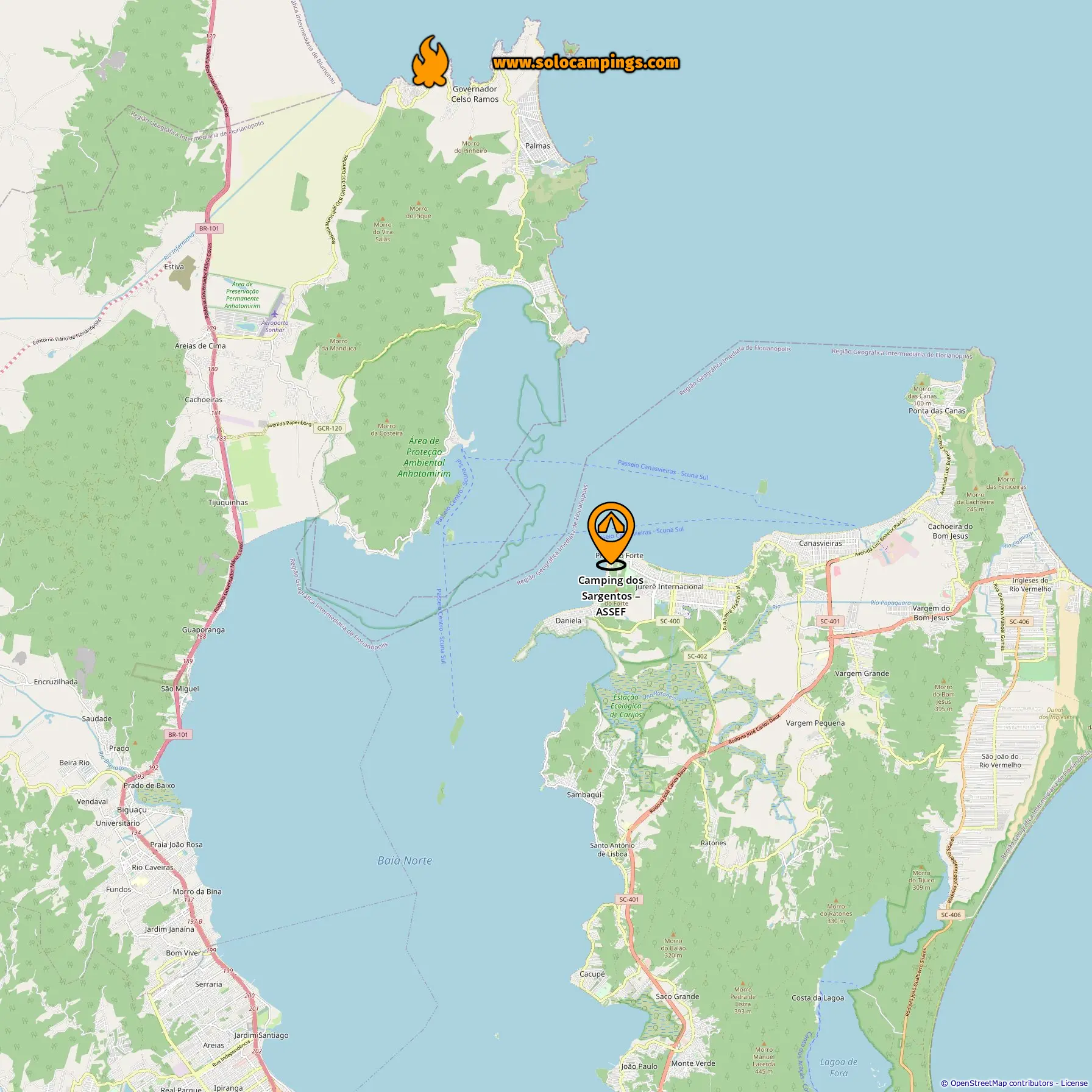The height and width of the screenshot is (1092, 1092).
Task: Select the Biguaçu town label
Action: (x=132, y=809)
